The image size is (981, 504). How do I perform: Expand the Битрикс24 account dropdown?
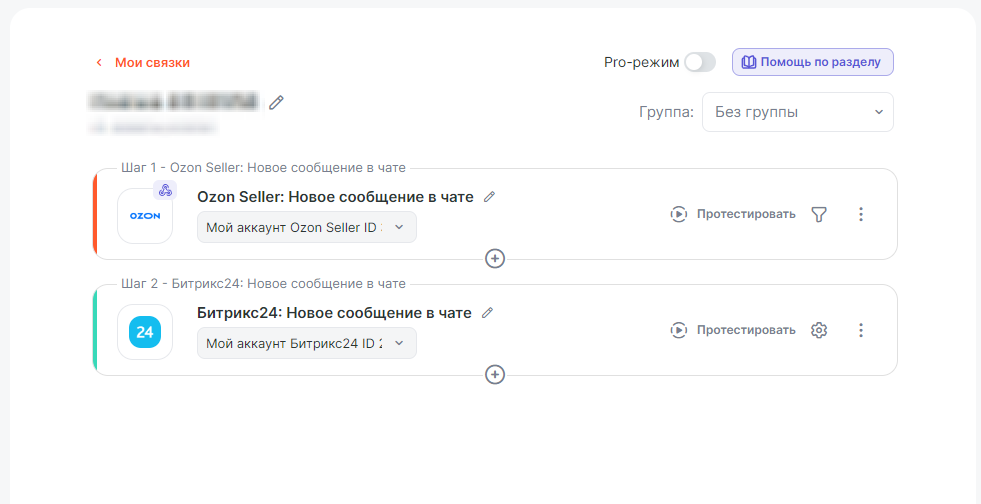(x=306, y=343)
